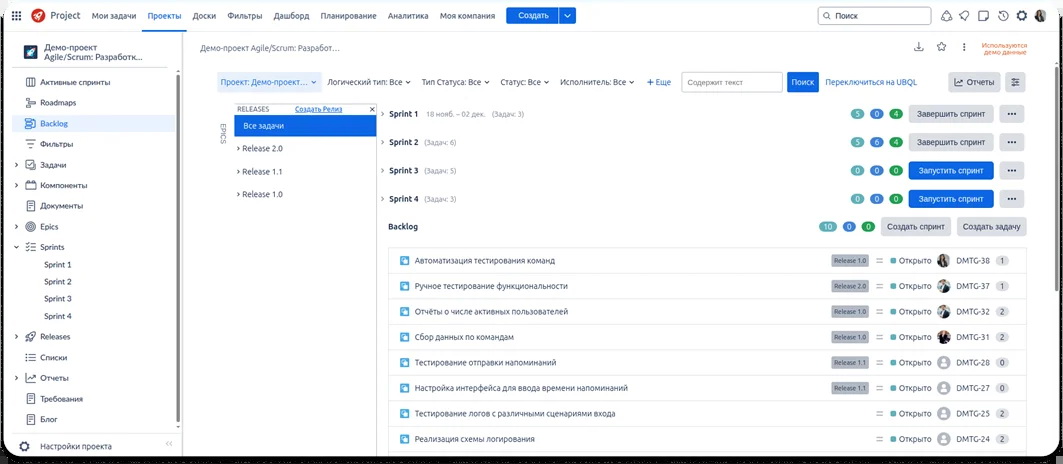Click the download export icon
The height and width of the screenshot is (464, 1063).
[x=919, y=47]
